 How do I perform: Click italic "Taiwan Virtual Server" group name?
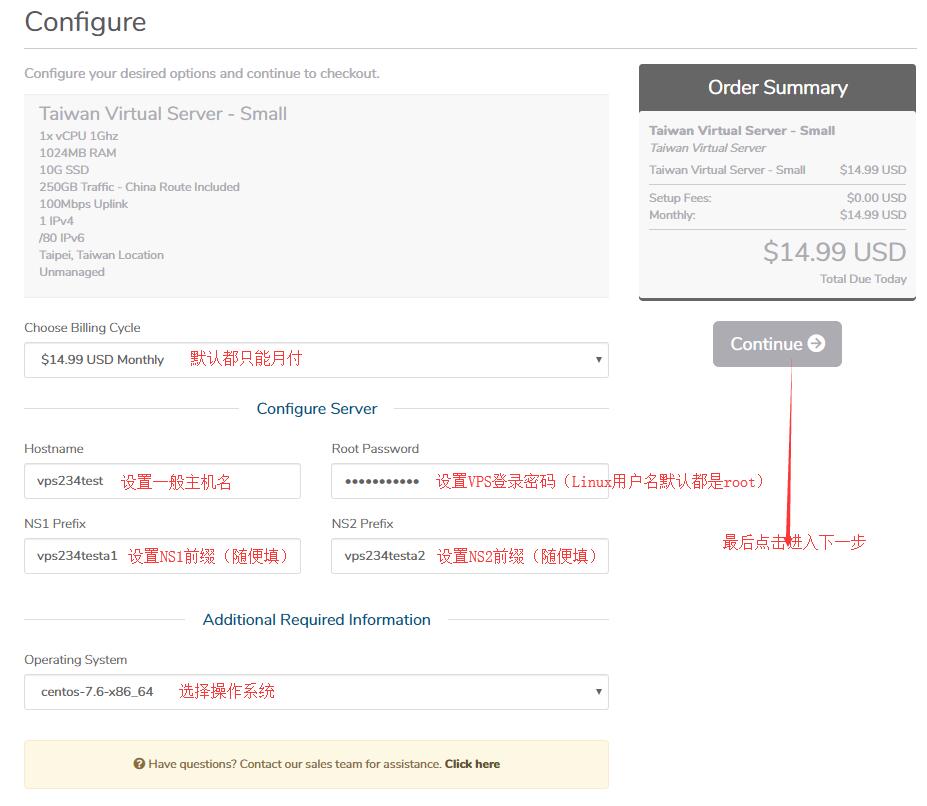click(707, 148)
